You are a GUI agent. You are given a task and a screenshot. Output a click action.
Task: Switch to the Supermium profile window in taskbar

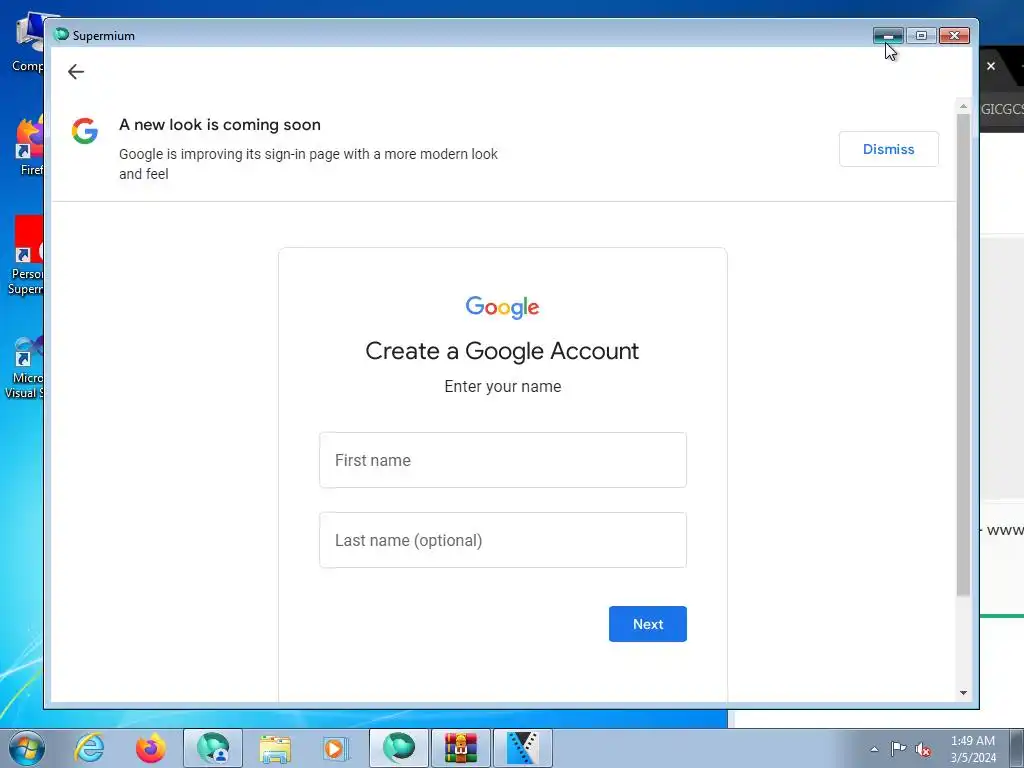213,748
